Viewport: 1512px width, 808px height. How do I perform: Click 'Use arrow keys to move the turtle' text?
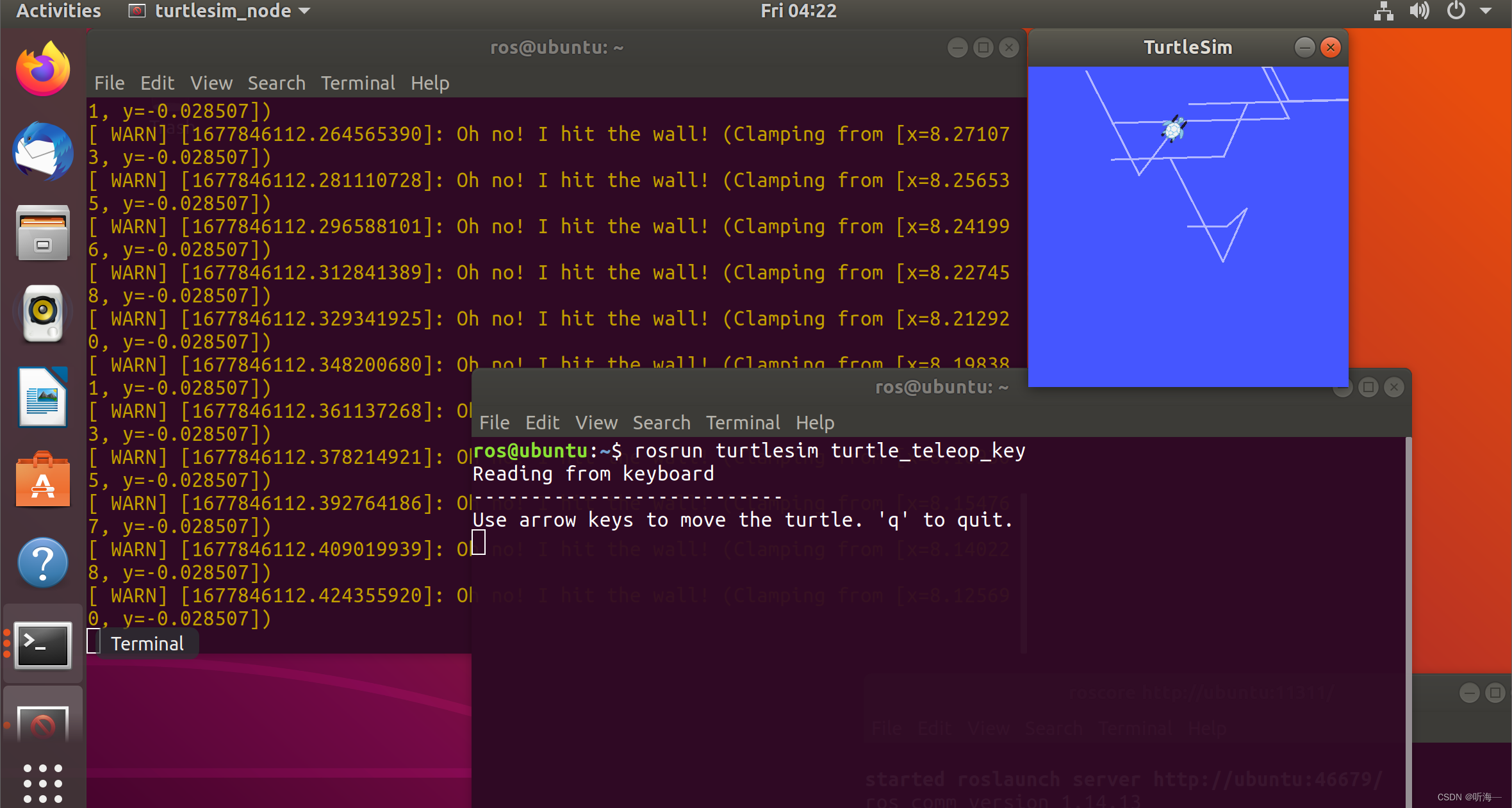(x=668, y=520)
